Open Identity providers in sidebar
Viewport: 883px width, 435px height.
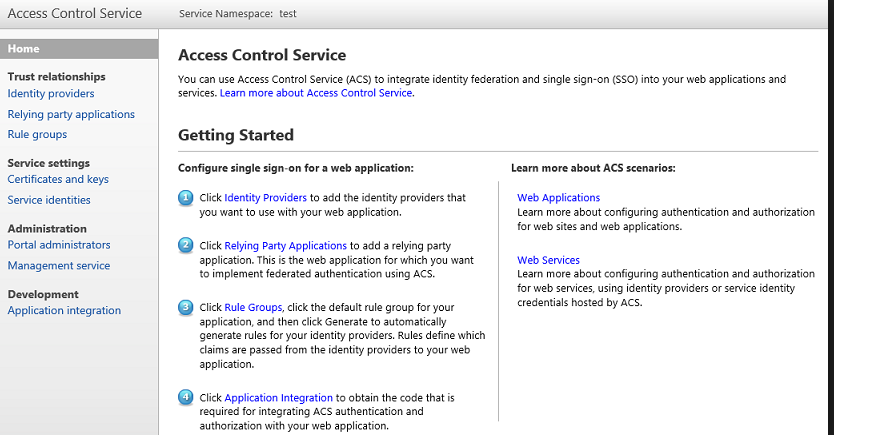click(x=51, y=94)
